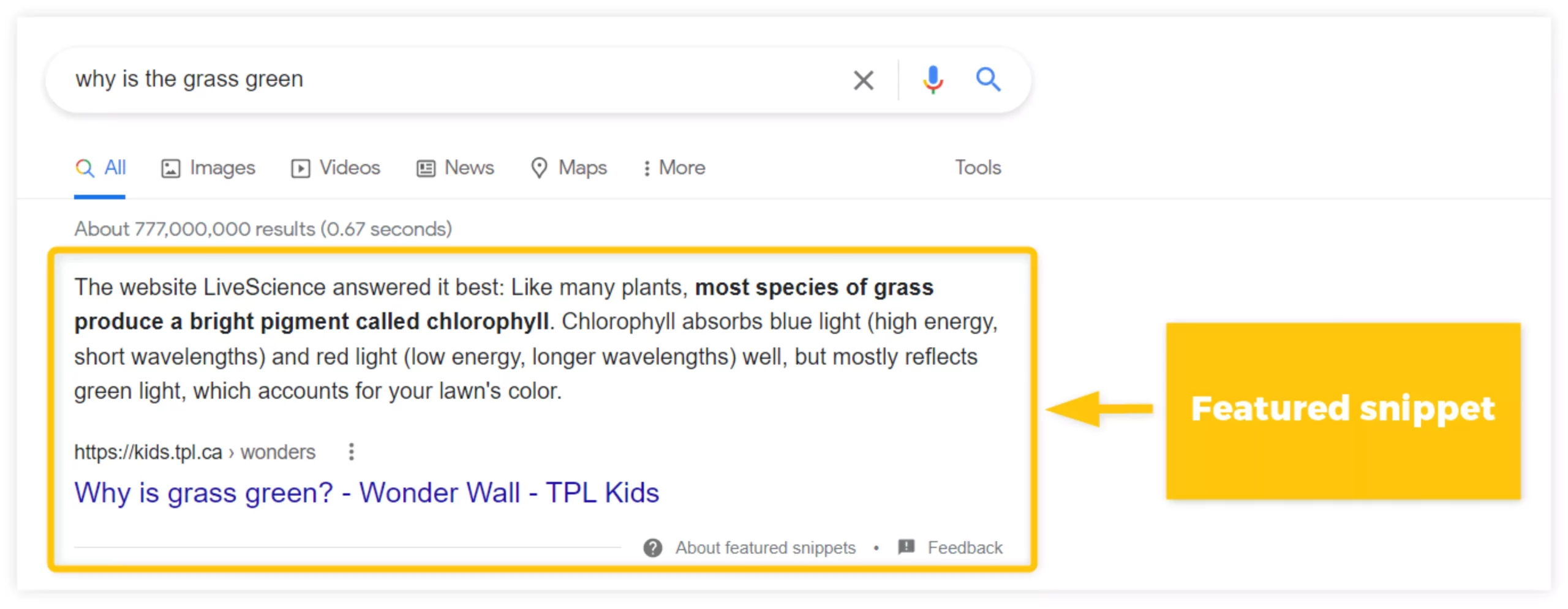
Task: Click the Maps tab pin icon
Action: 539,168
